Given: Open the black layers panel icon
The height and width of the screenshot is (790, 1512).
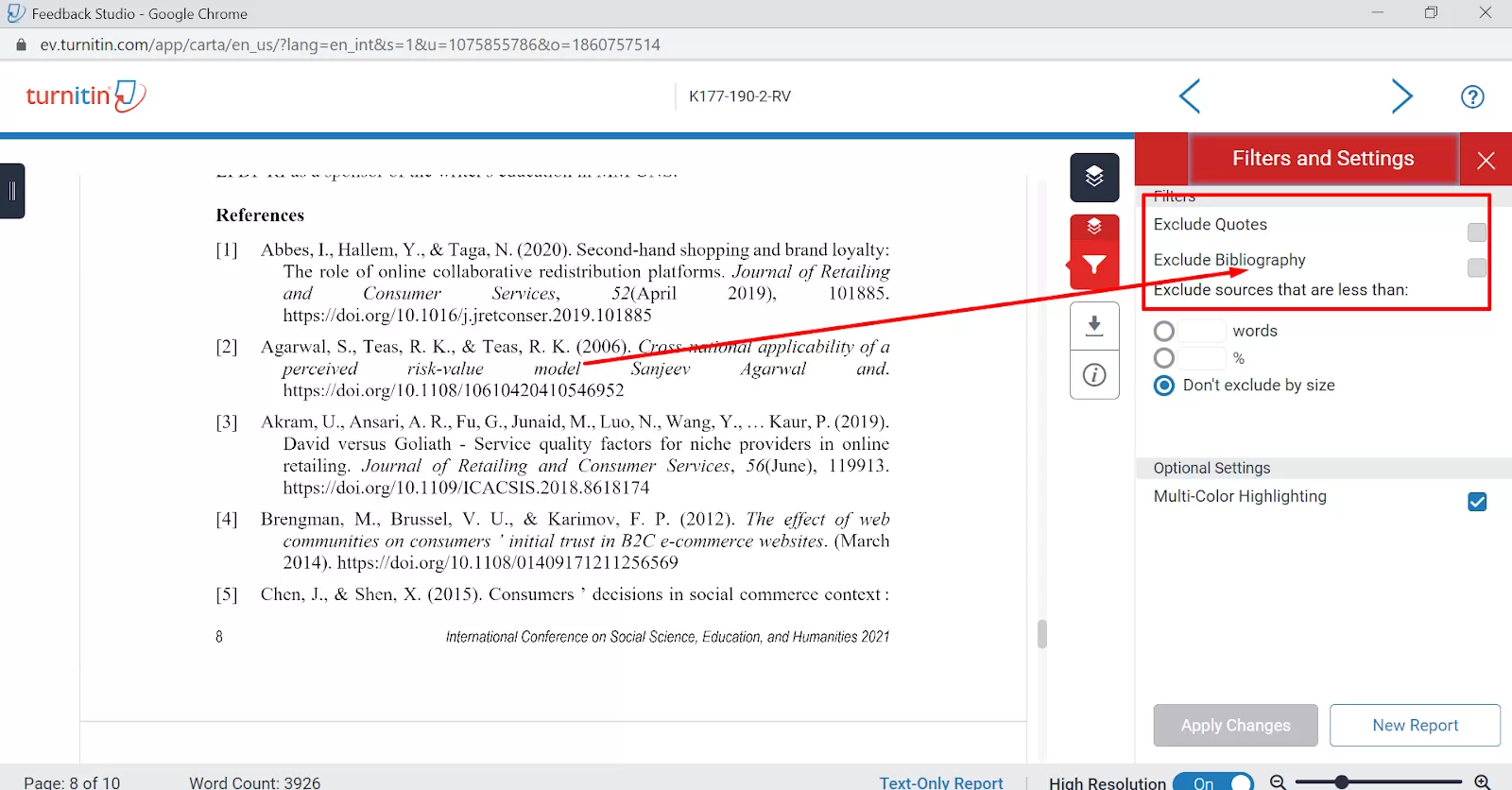Looking at the screenshot, I should 1094,177.
